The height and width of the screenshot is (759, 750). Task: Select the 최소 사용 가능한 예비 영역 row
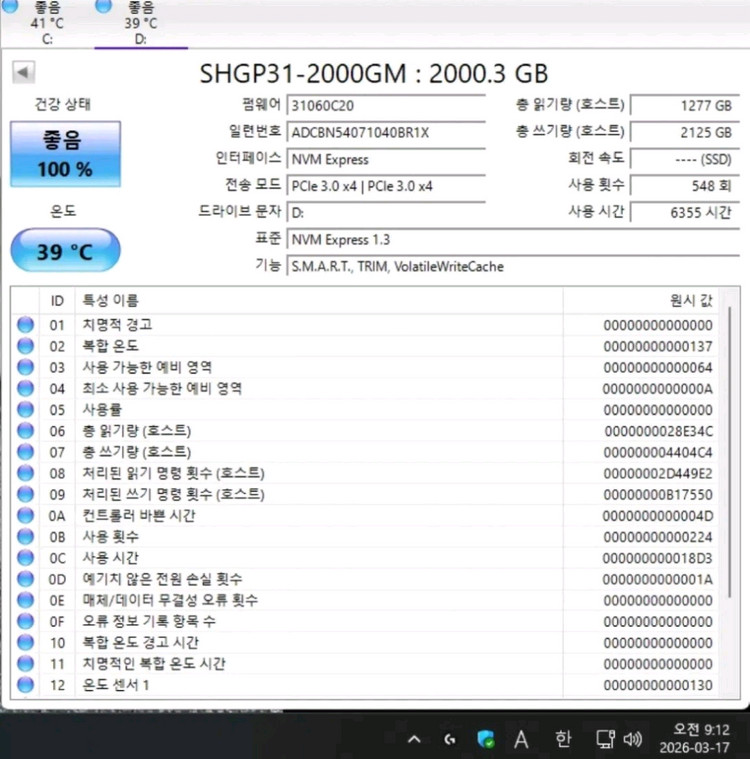tap(365, 389)
